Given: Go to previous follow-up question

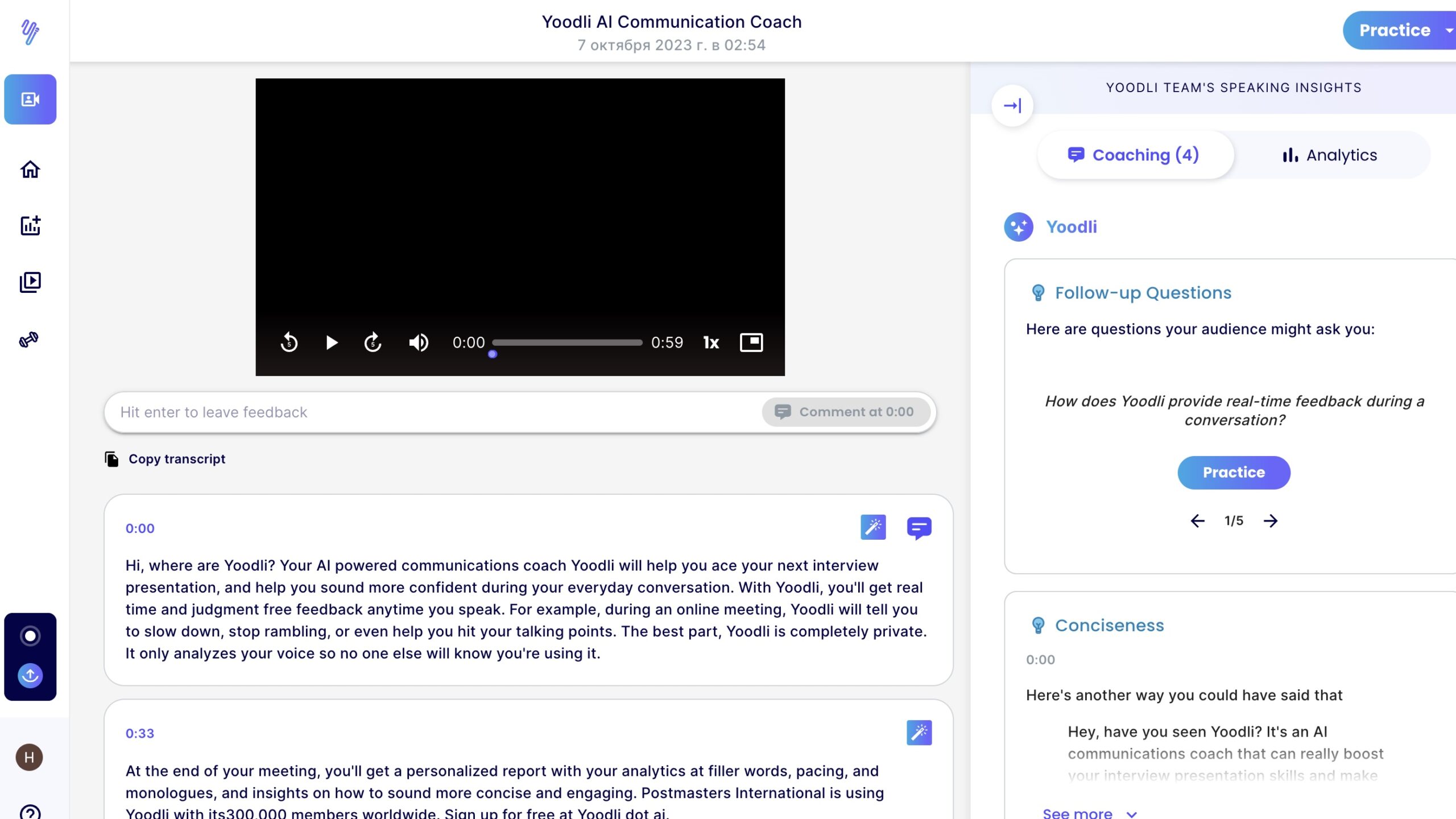Looking at the screenshot, I should 1197,520.
